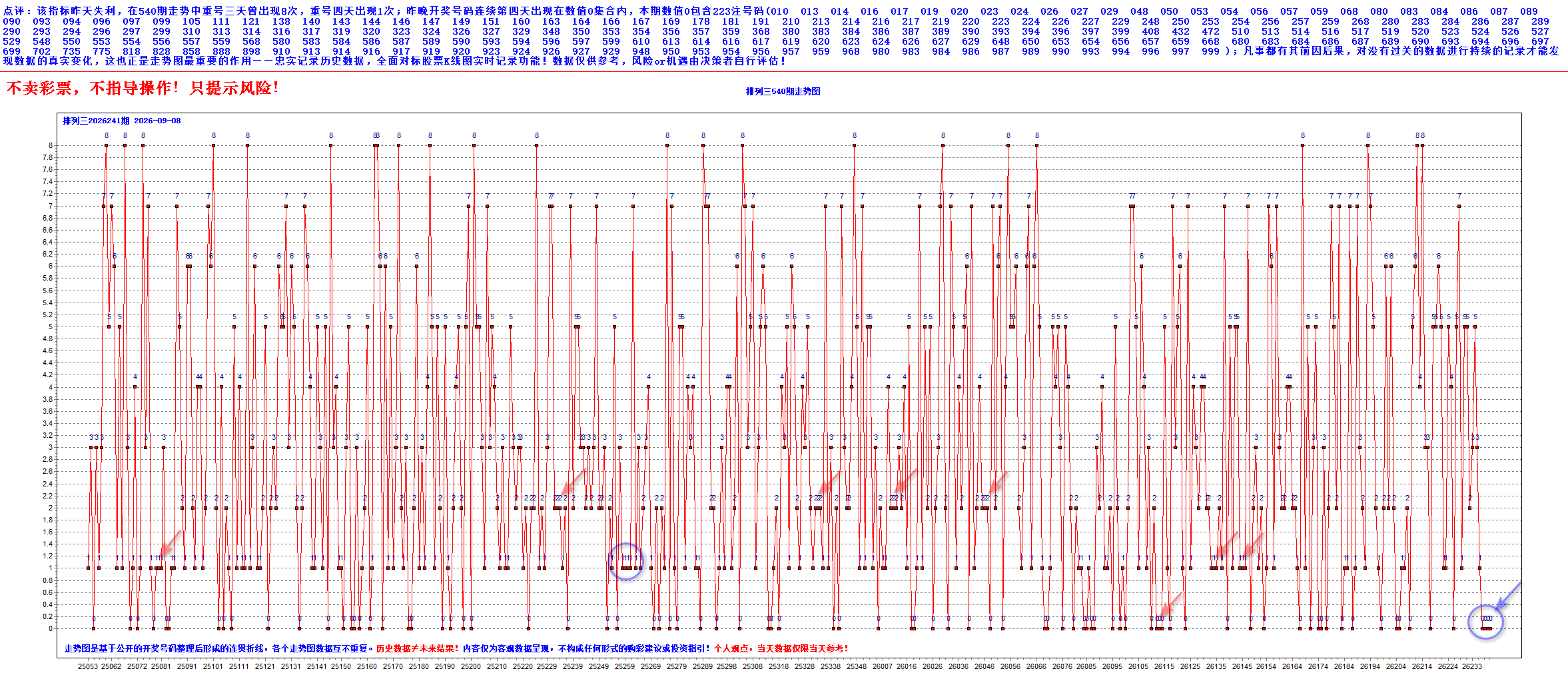Select the x-axis label 26007
This screenshot has height=689, width=1568.
tap(882, 666)
